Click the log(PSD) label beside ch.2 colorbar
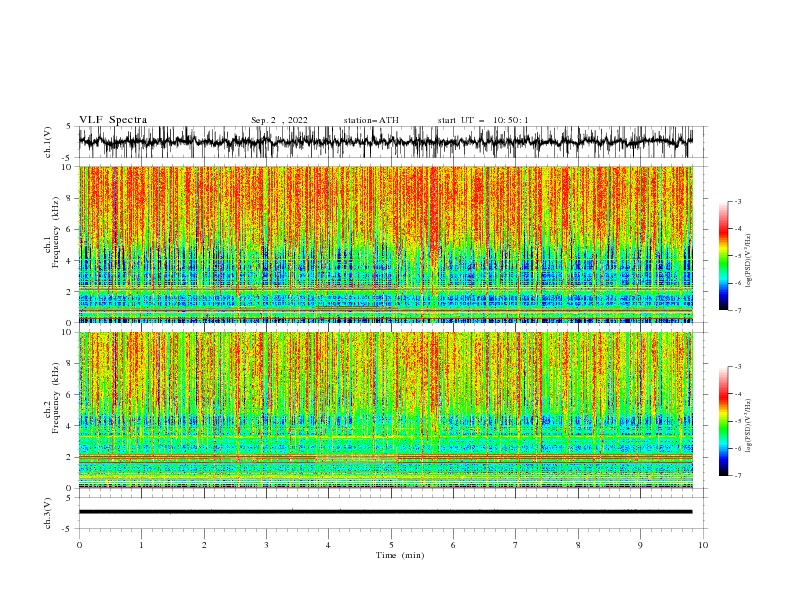The height and width of the screenshot is (612, 792). tap(749, 426)
